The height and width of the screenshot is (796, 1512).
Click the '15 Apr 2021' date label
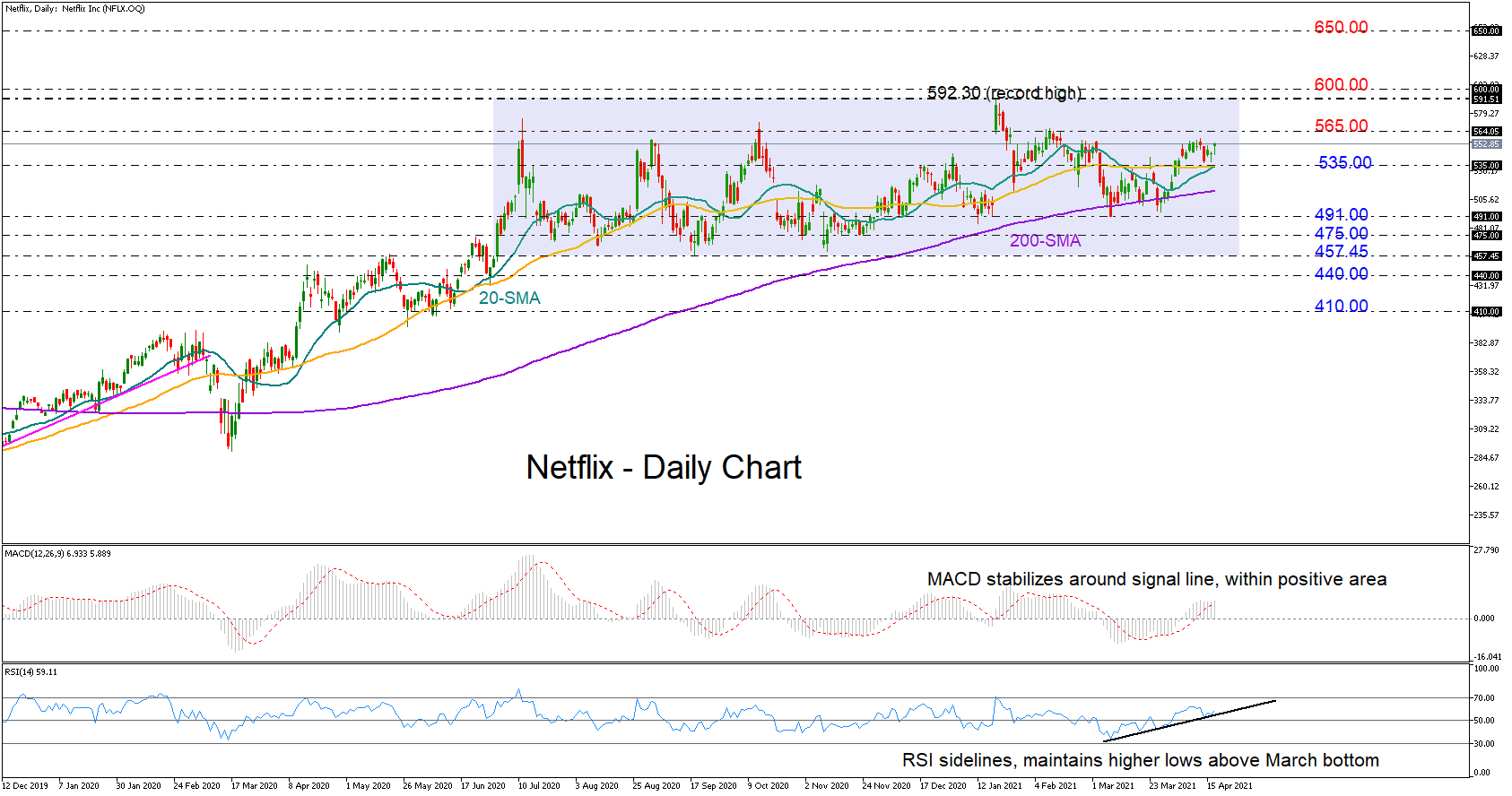1230,786
